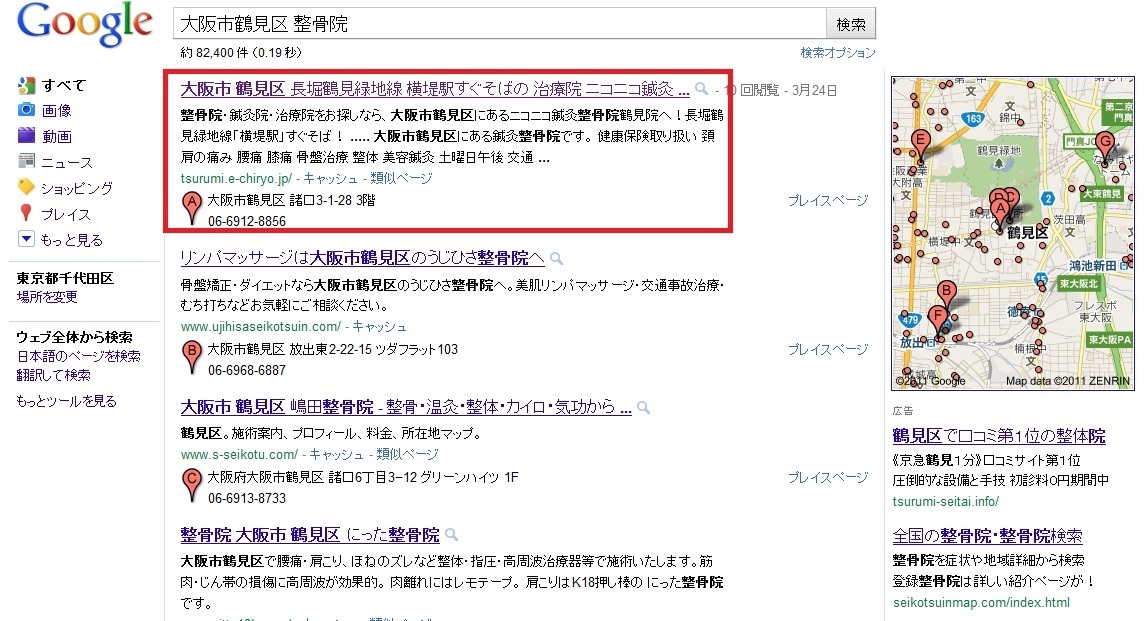Click キャッシュ link under tsurumi.e-chiryo.jp
The width and height of the screenshot is (1144, 621).
(331, 178)
